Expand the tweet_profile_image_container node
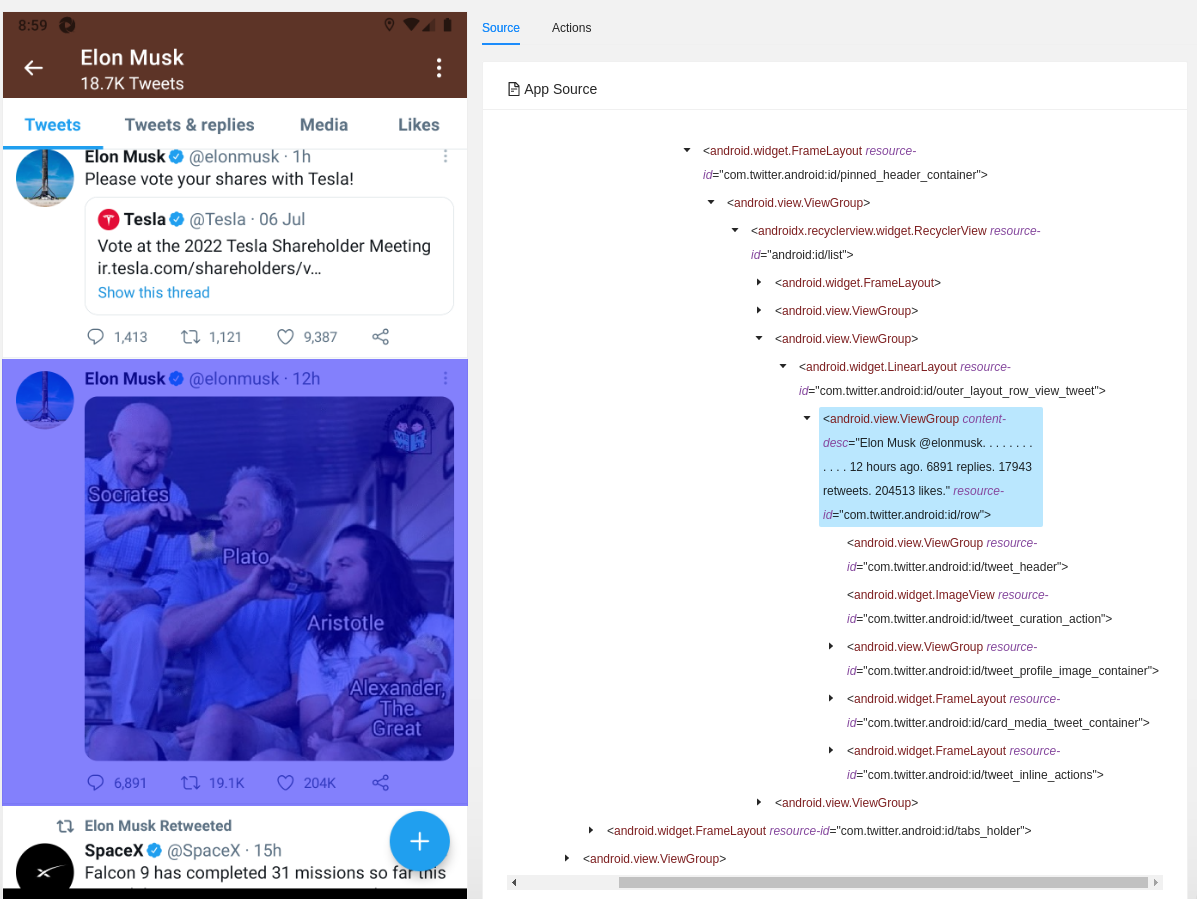1197x899 pixels. tap(831, 646)
